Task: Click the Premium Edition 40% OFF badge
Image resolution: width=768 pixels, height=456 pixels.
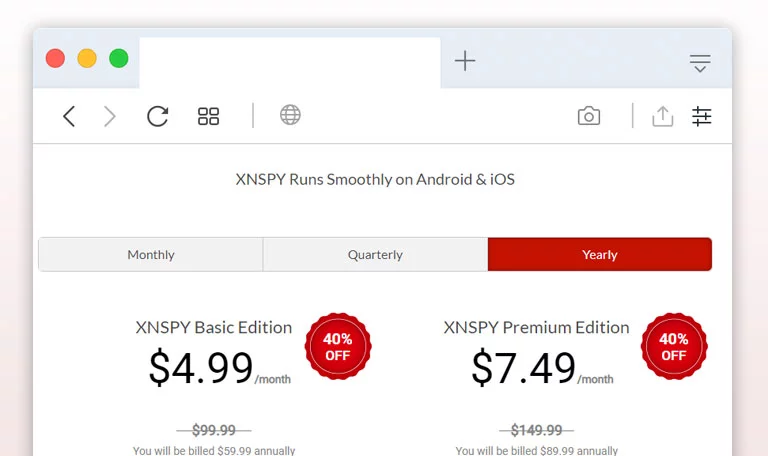Action: point(674,346)
